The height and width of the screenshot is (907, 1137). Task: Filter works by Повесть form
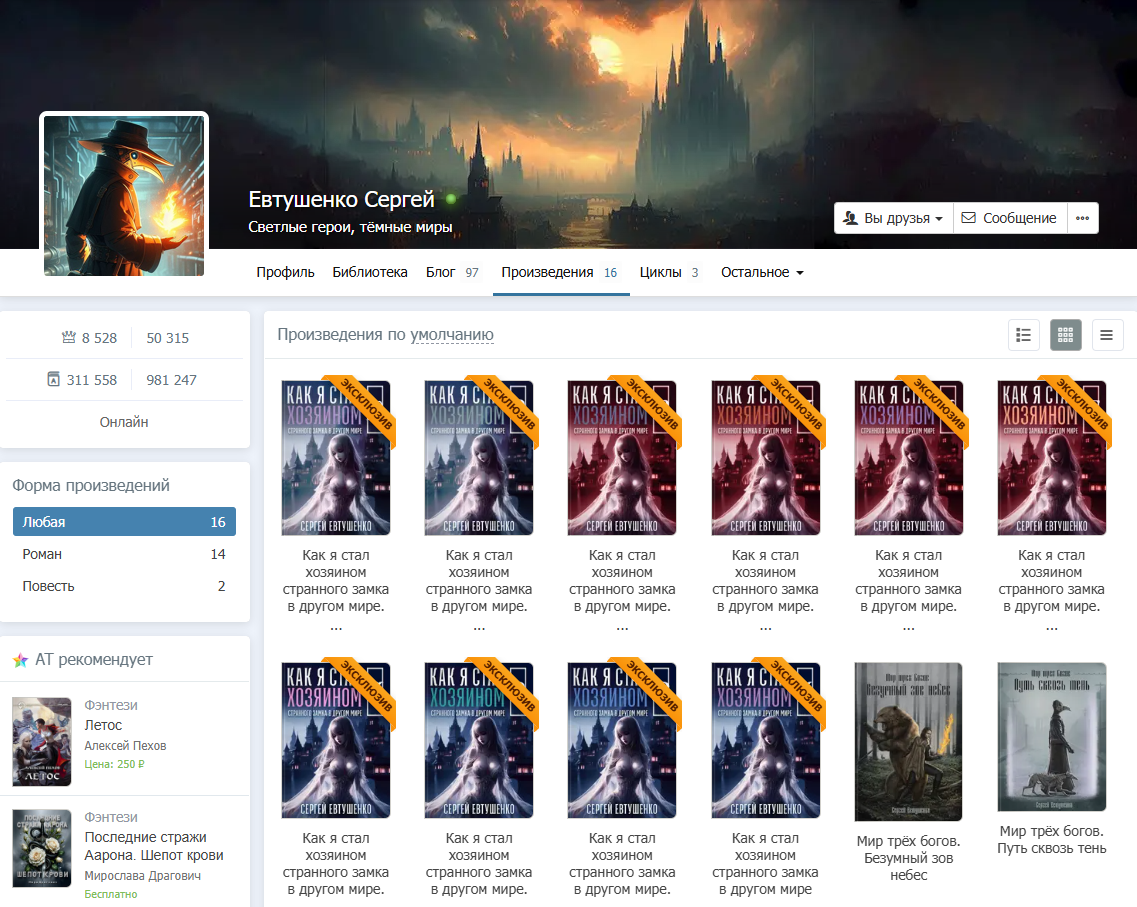124,586
